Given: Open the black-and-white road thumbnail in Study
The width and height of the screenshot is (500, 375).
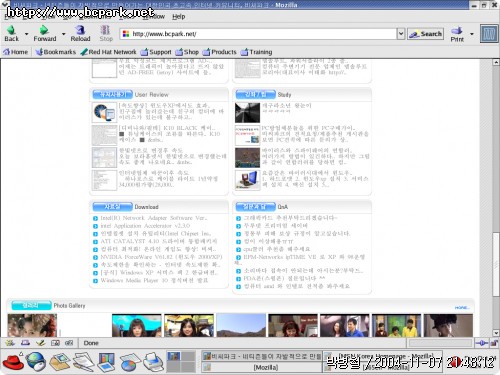Looking at the screenshot, I should 247,113.
